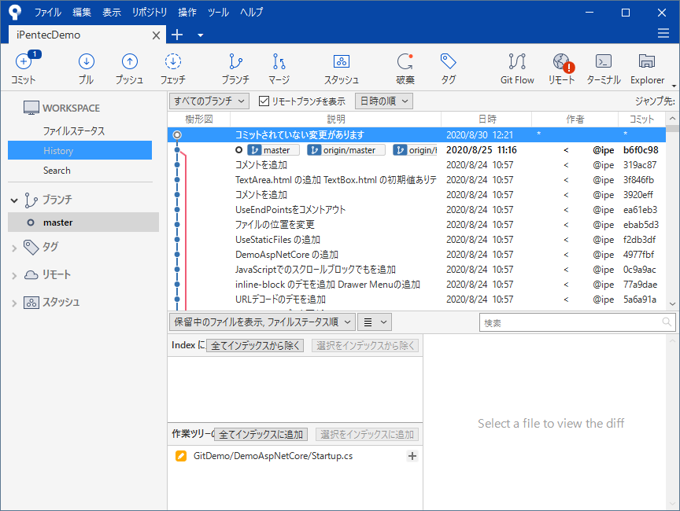
Task: Select commit 'DemoAspNetCore の追加'
Action: [x=416, y=255]
